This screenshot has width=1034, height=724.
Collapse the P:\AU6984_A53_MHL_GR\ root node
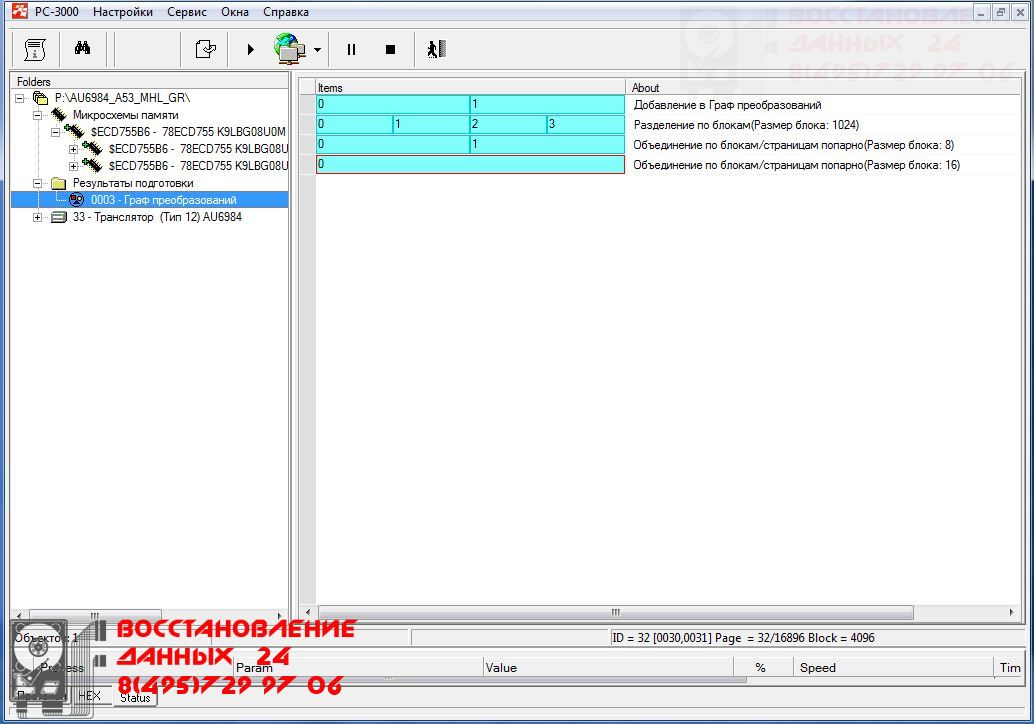pyautogui.click(x=20, y=98)
